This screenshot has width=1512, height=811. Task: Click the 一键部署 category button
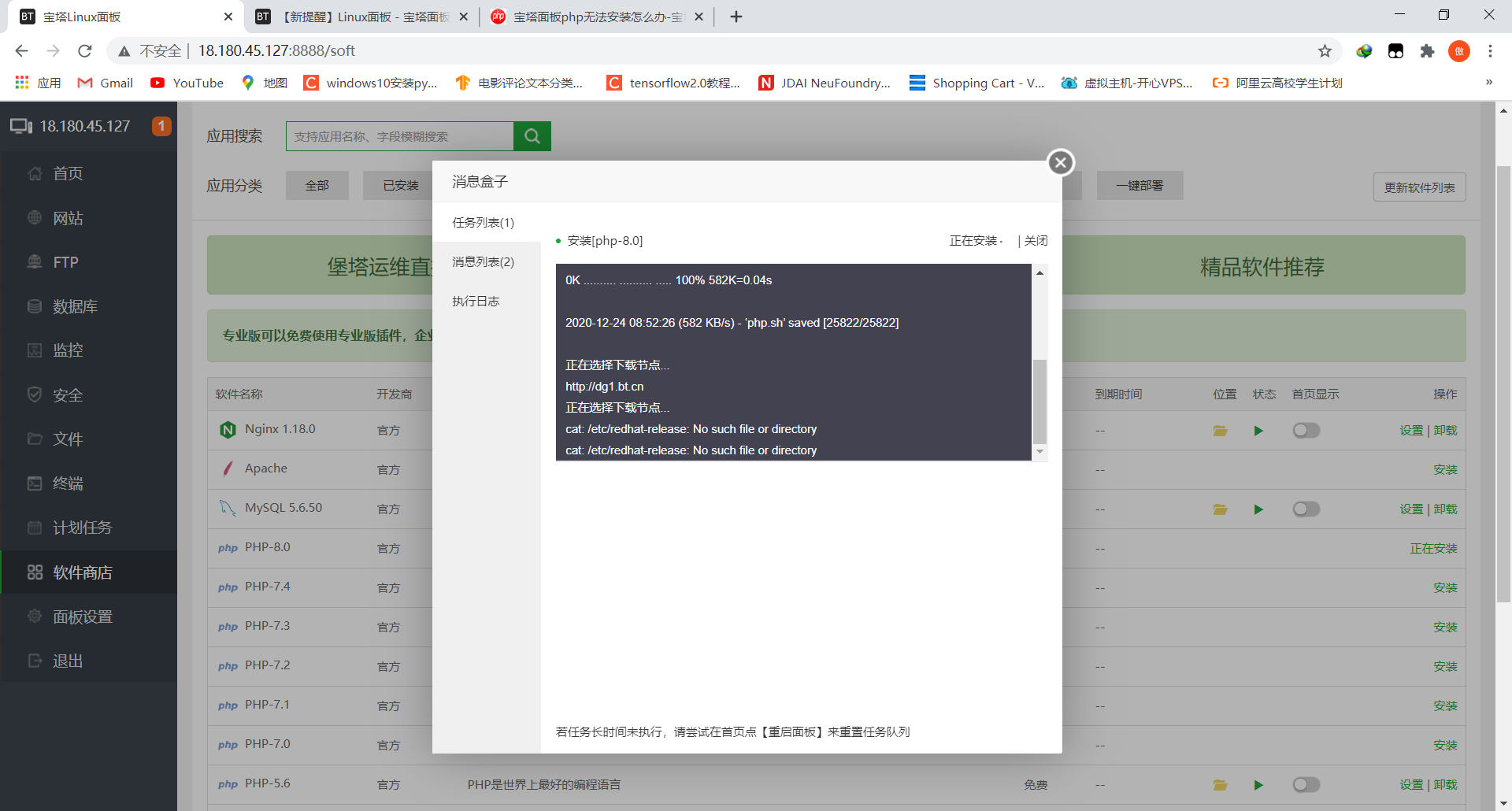pyautogui.click(x=1140, y=186)
